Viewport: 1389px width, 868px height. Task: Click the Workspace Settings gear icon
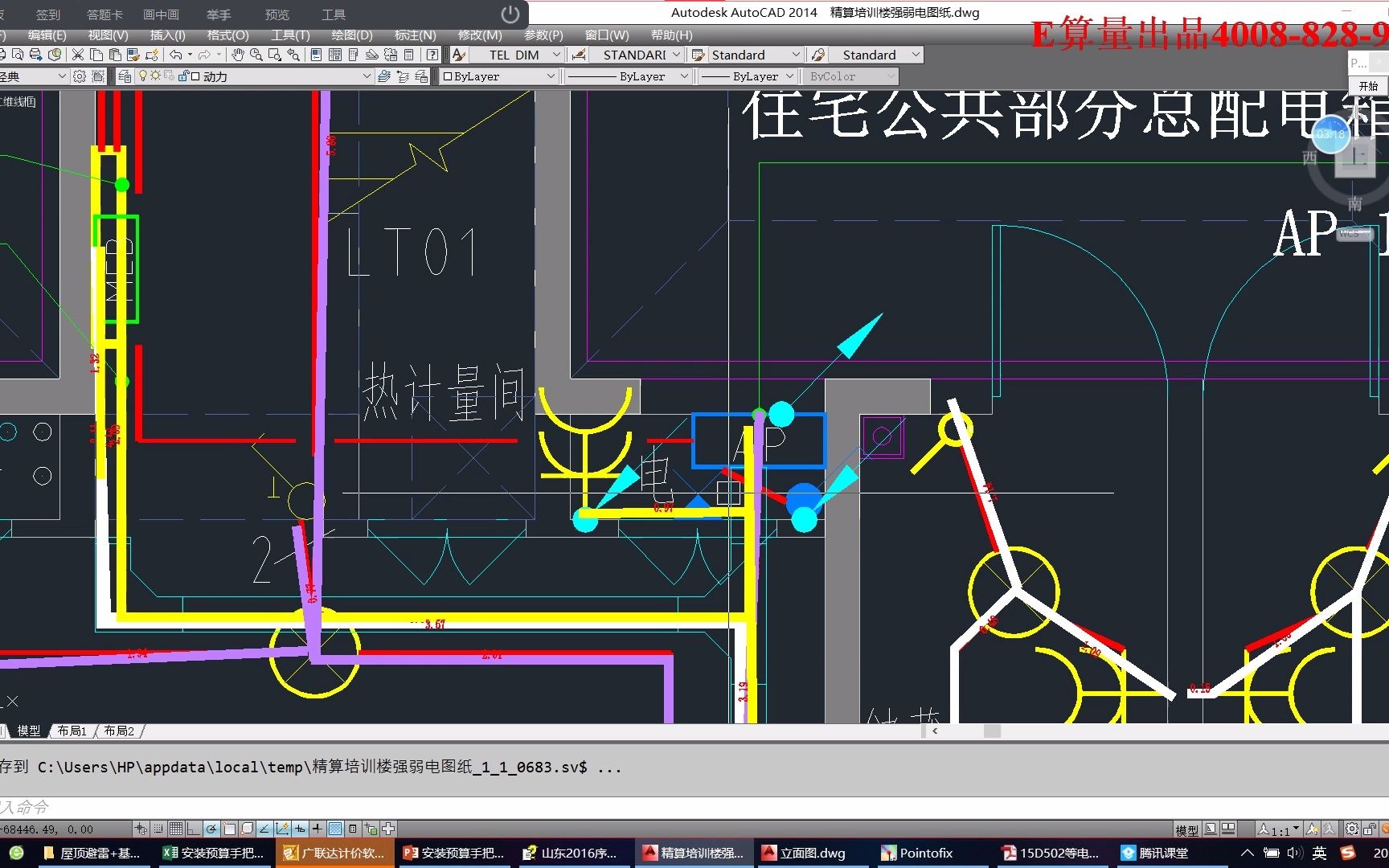80,76
